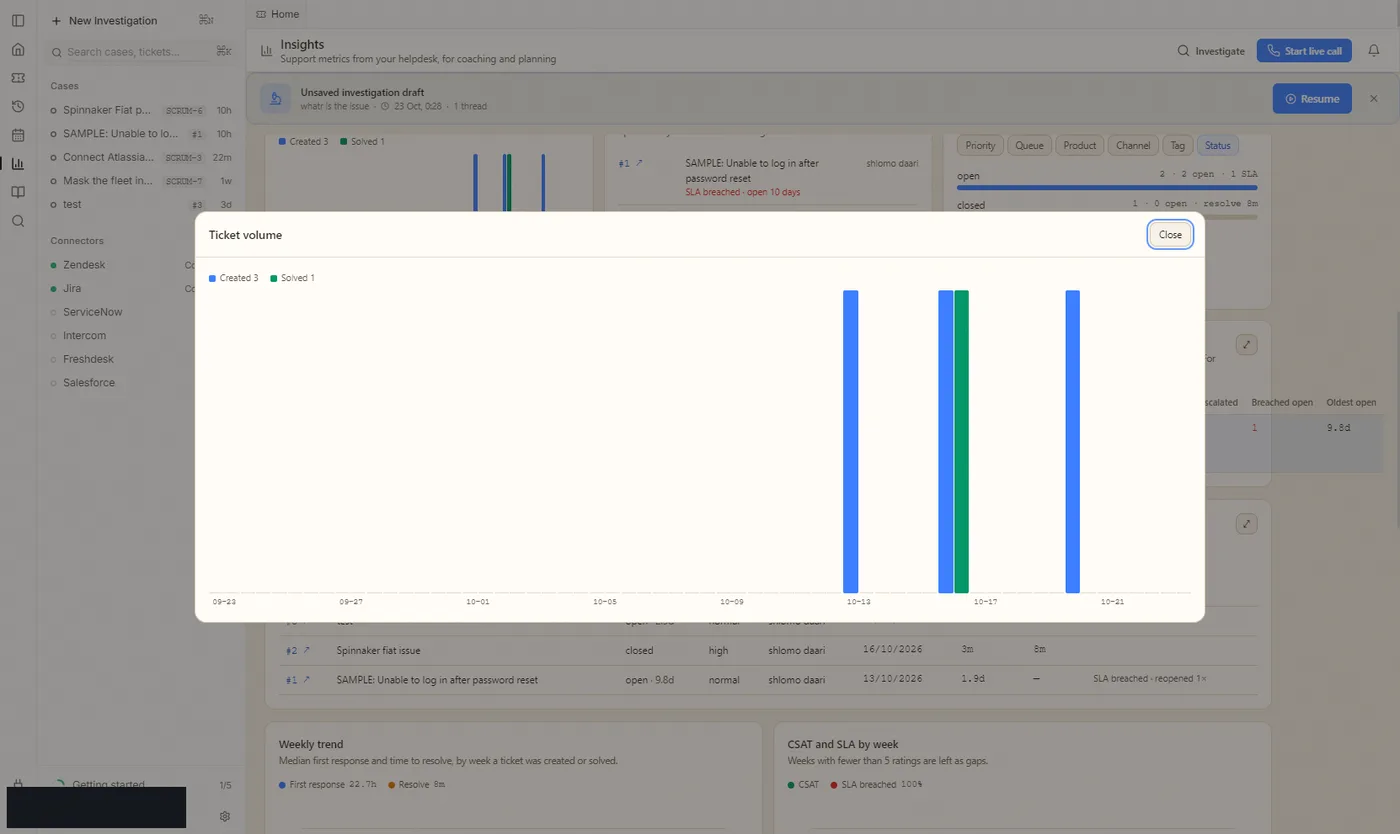1400x834 pixels.
Task: Open the Mask the fleet SCRUM-7 case
Action: click(140, 181)
